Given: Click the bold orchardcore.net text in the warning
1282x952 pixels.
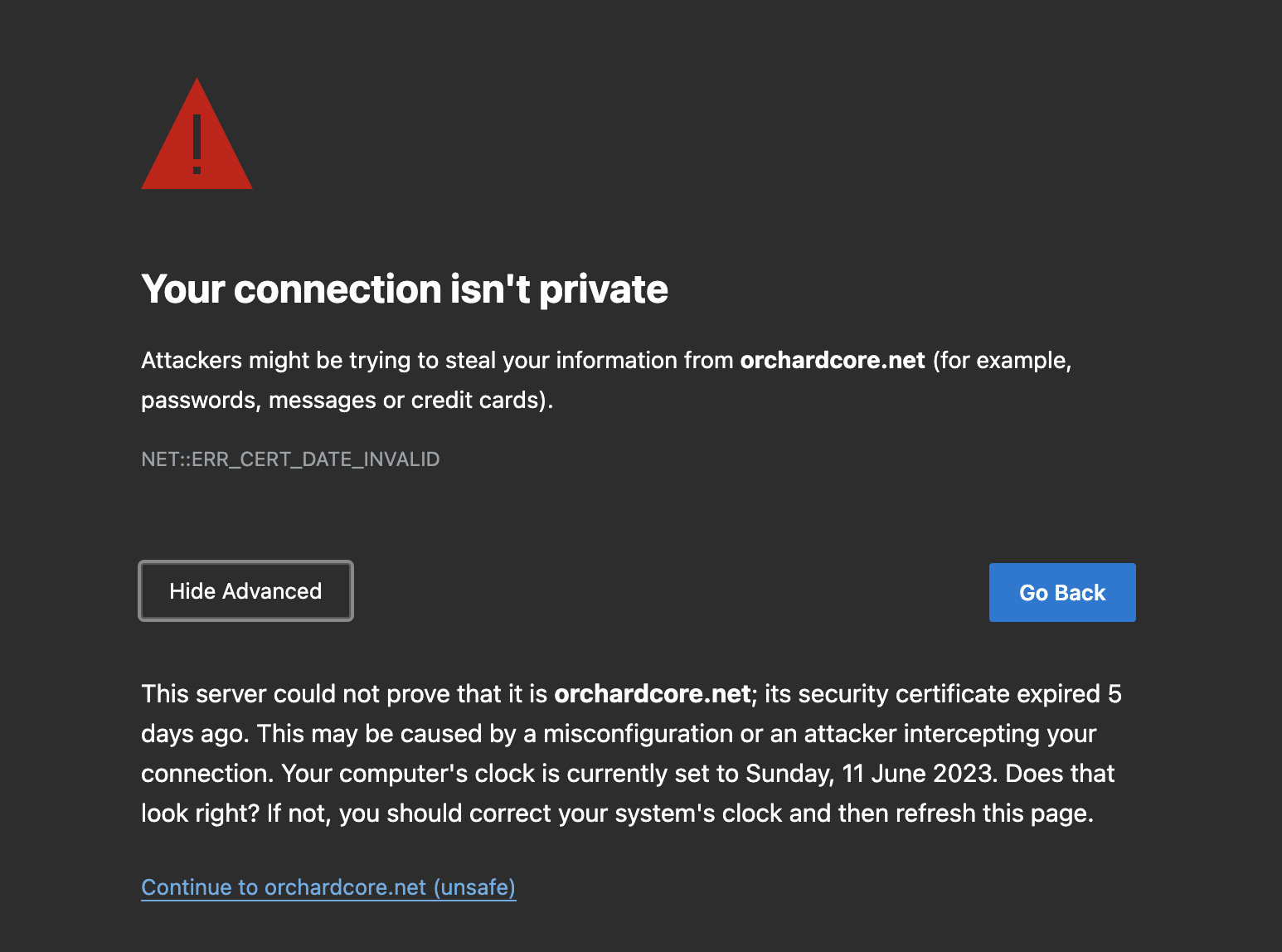Looking at the screenshot, I should tap(833, 360).
